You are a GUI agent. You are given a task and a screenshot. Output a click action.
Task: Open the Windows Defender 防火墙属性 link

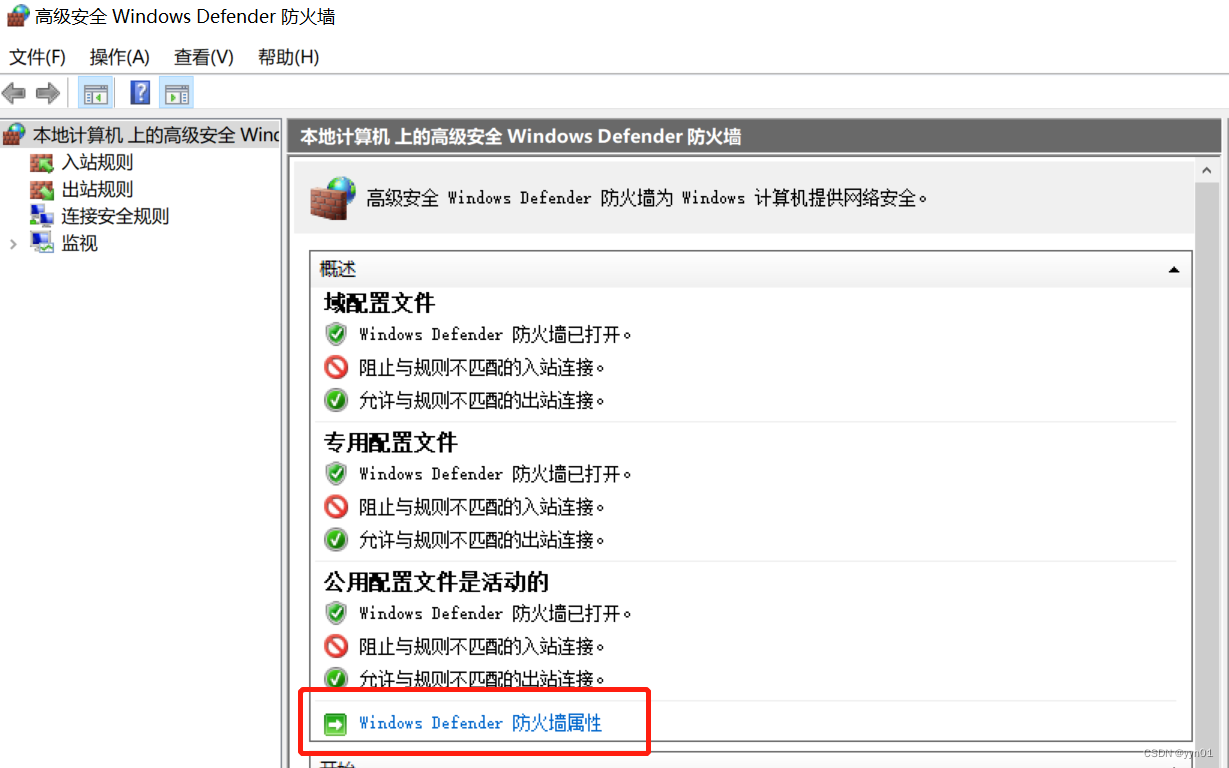[480, 723]
